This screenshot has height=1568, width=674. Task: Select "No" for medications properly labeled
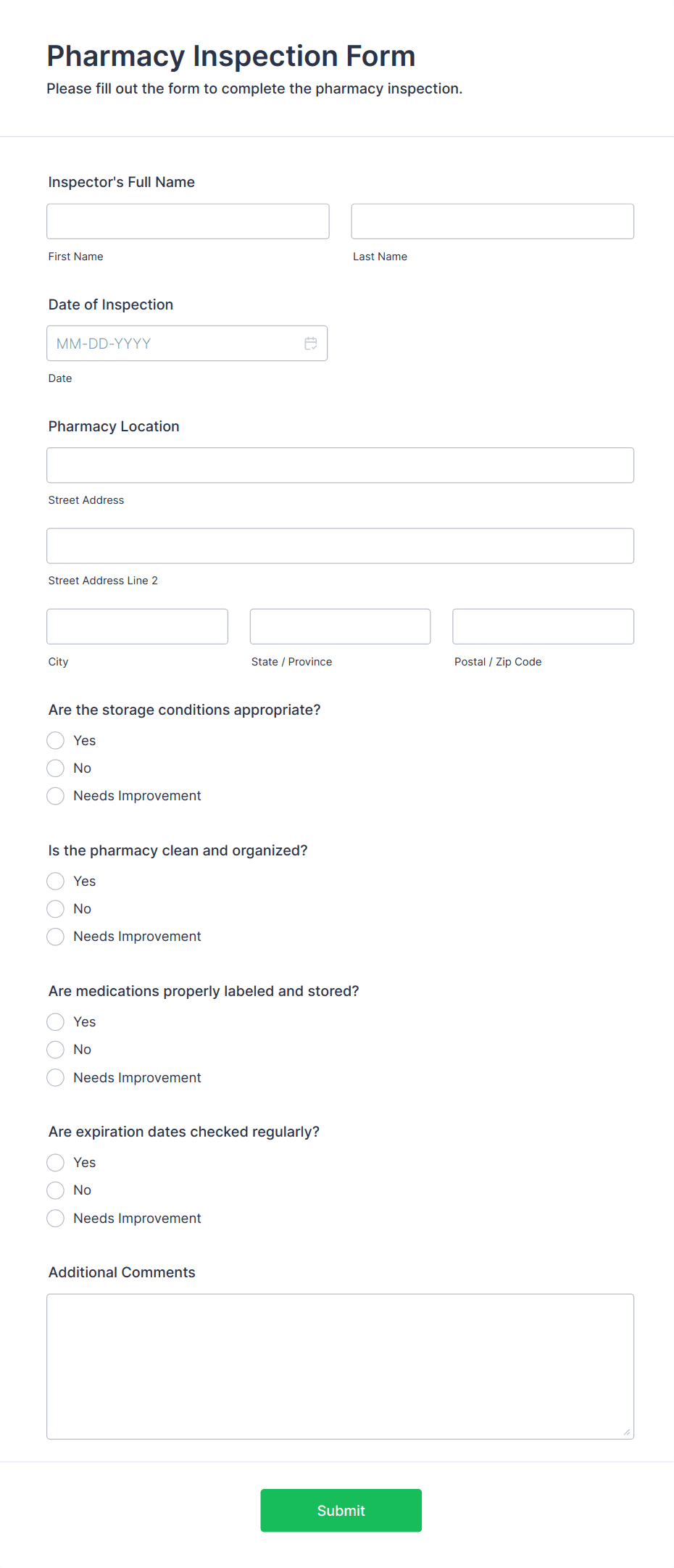pos(55,1049)
